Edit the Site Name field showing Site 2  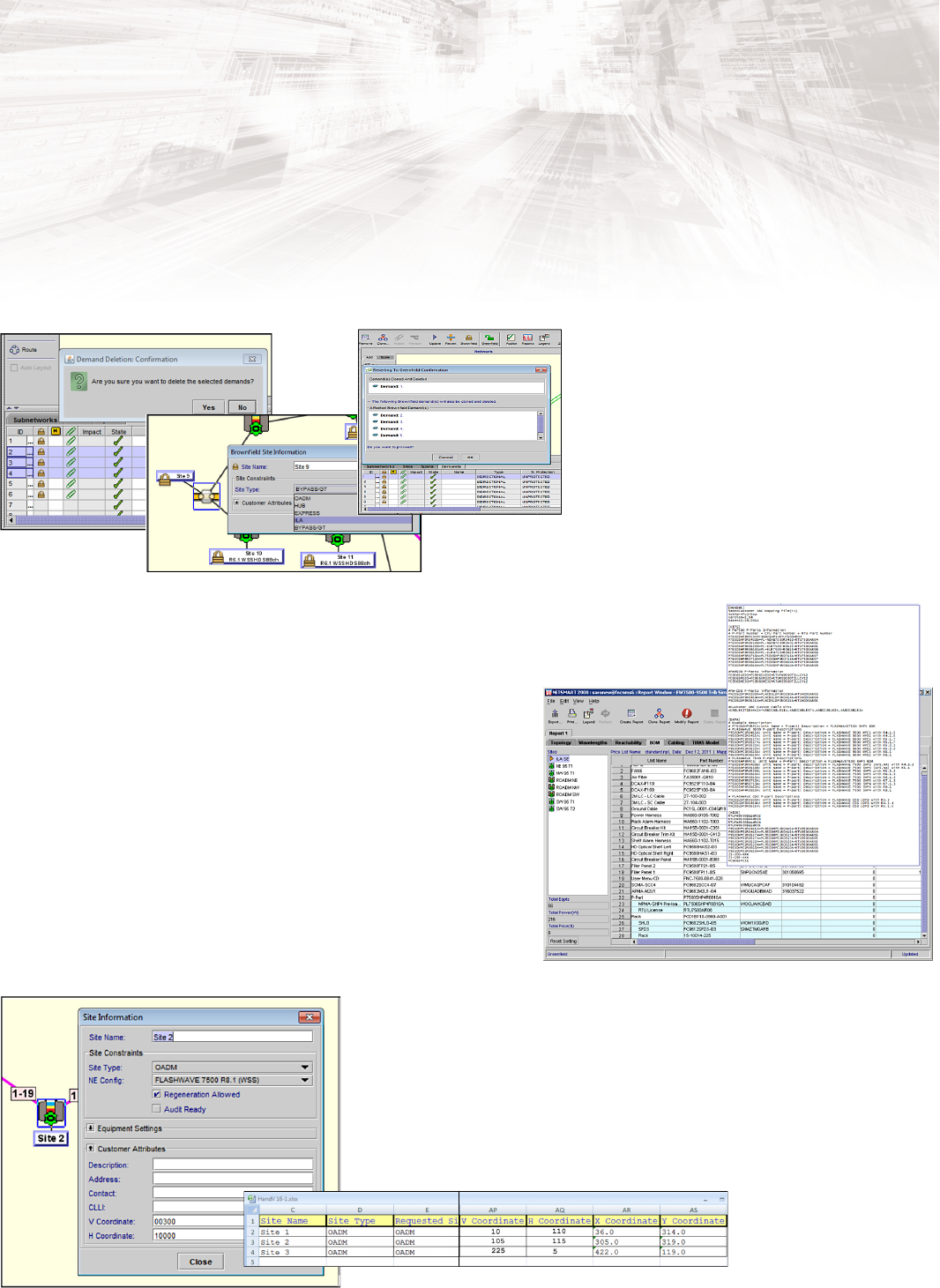point(232,1037)
